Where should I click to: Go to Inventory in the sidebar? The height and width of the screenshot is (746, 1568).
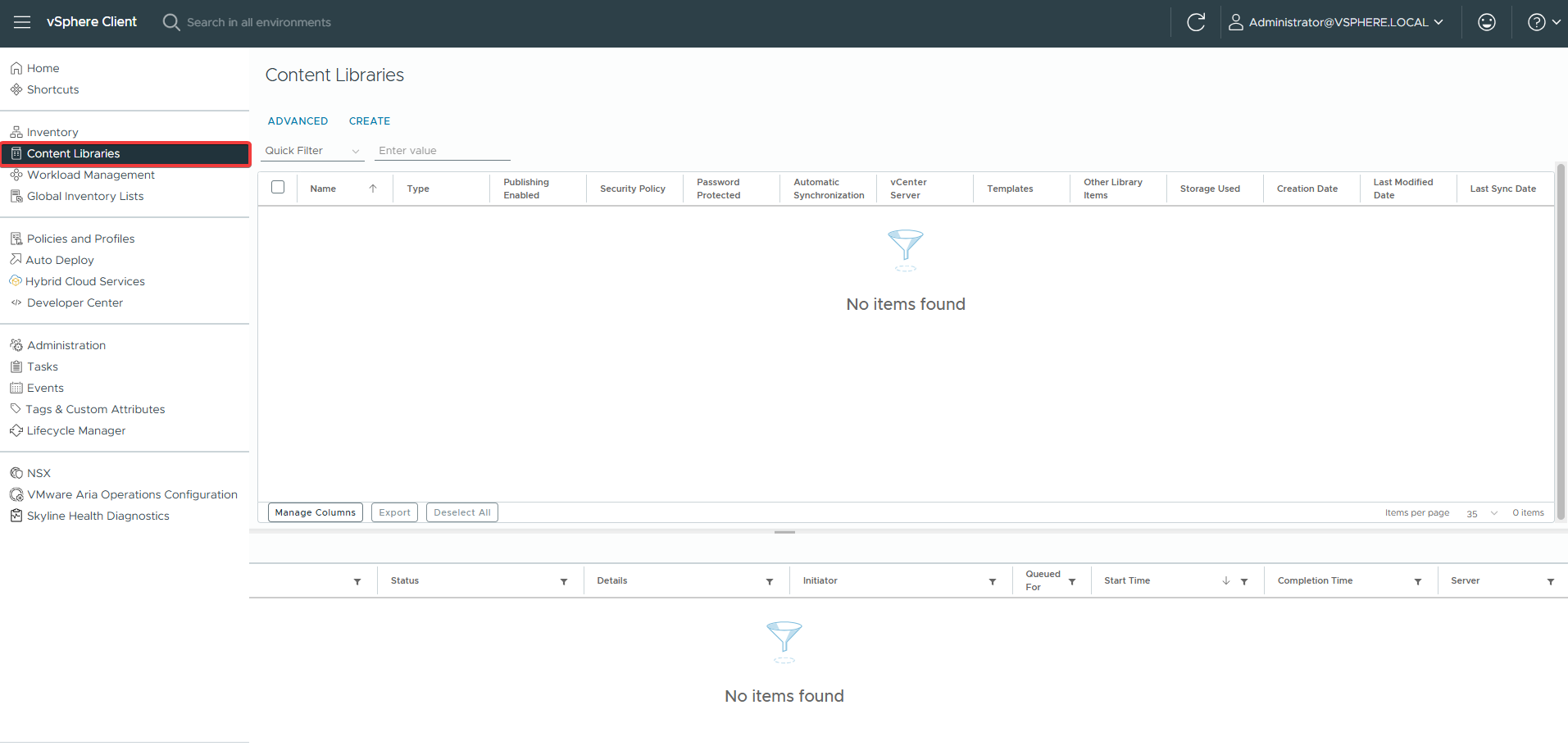click(x=52, y=132)
